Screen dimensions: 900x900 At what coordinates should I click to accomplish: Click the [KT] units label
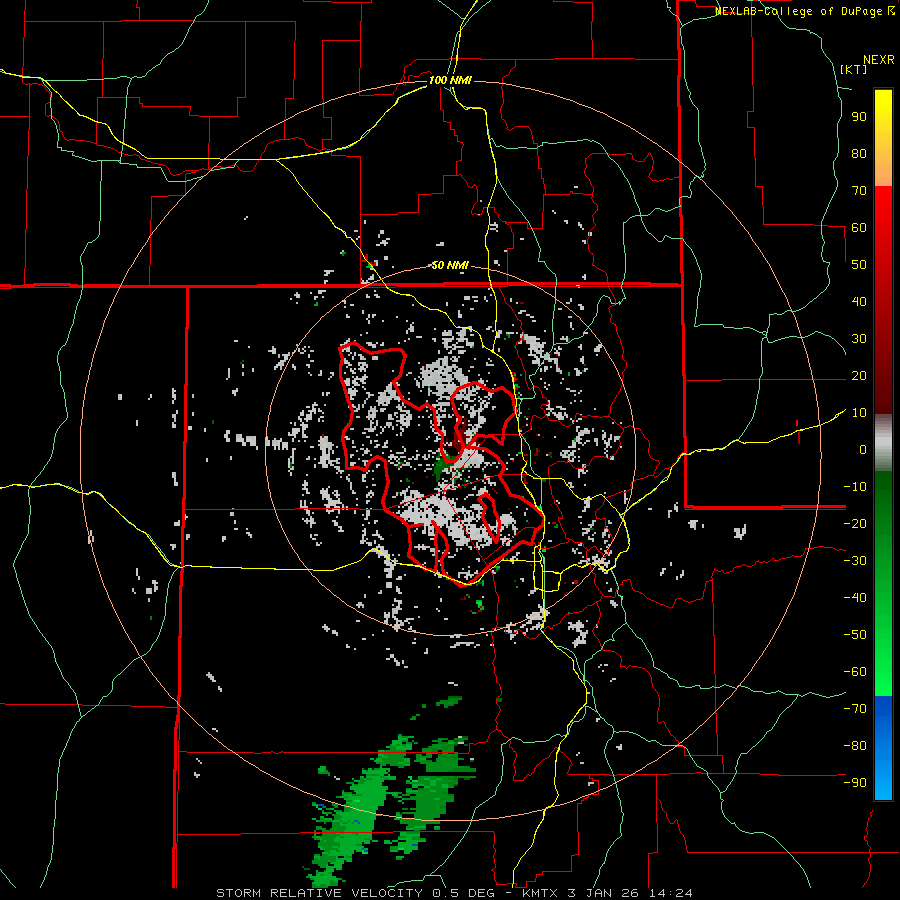click(x=854, y=69)
